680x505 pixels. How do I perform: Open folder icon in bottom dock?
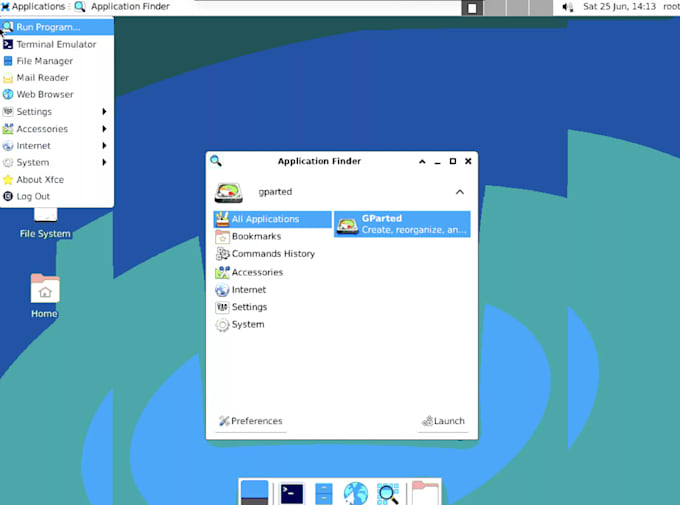425,493
